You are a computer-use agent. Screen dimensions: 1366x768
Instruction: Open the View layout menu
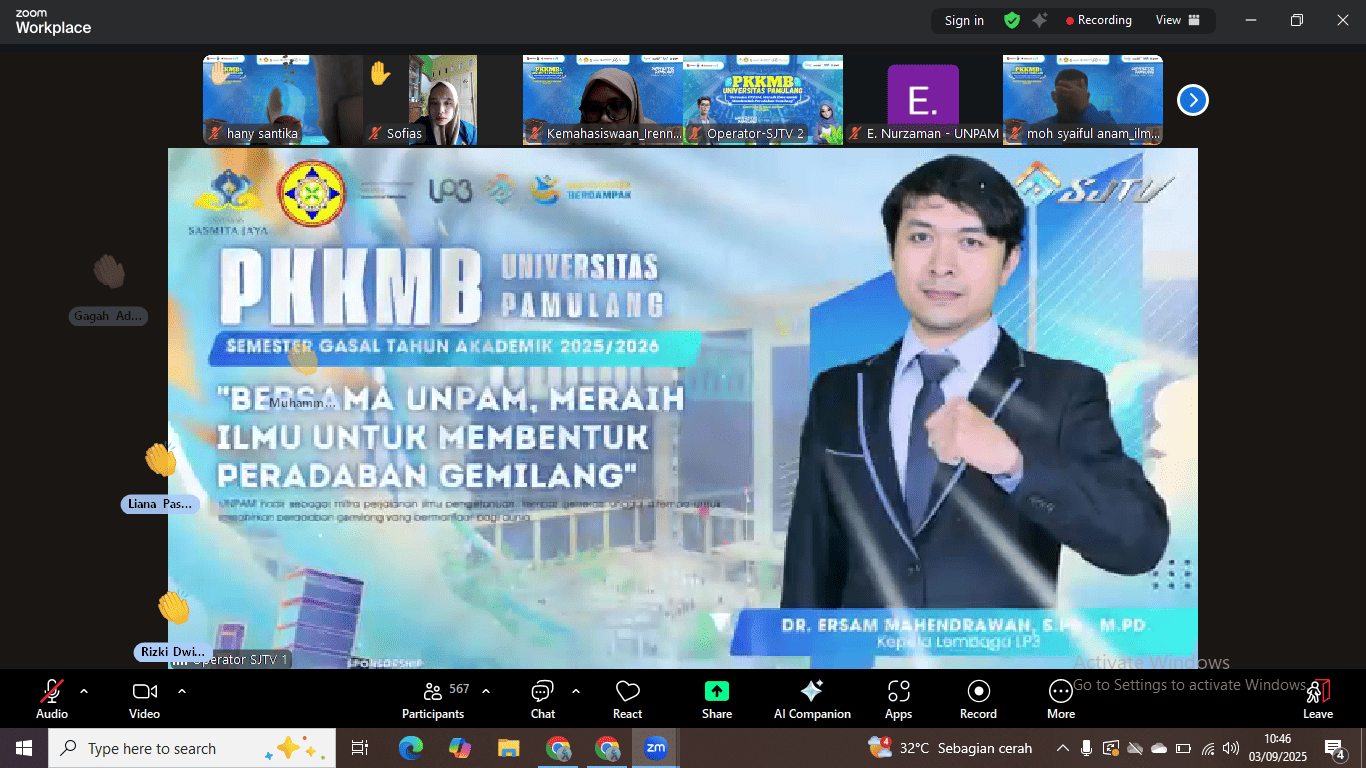click(x=1178, y=20)
